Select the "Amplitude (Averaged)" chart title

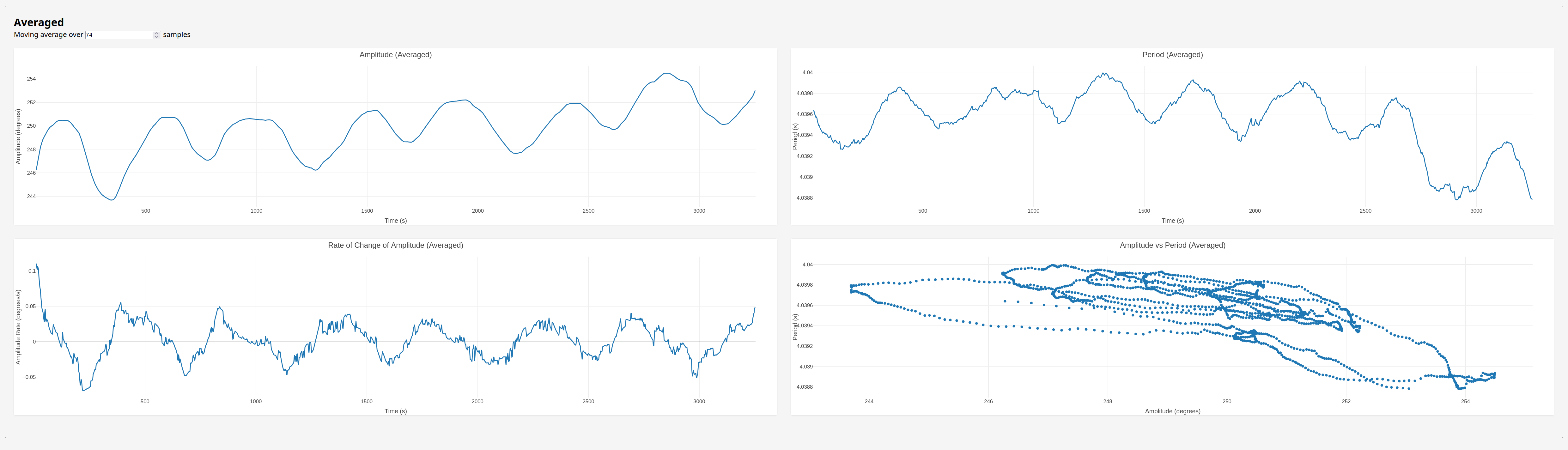pyautogui.click(x=396, y=55)
